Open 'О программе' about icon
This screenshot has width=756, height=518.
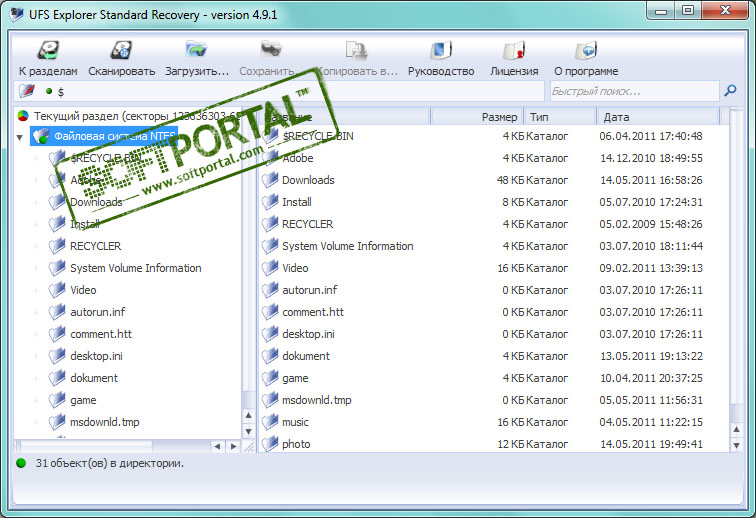(586, 50)
